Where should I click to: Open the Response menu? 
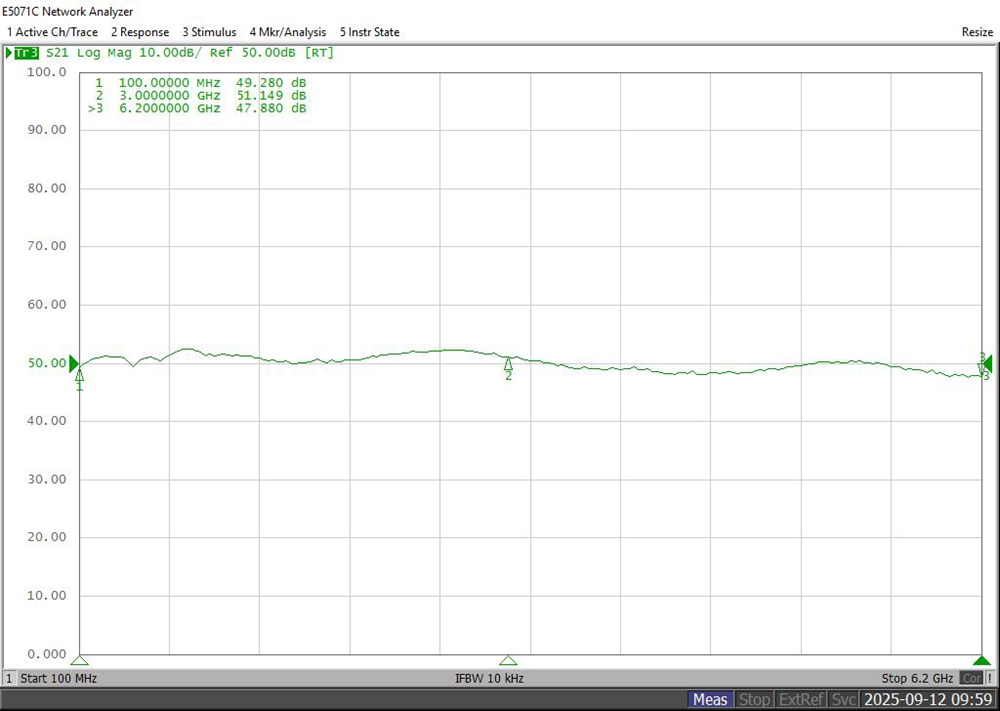[140, 32]
